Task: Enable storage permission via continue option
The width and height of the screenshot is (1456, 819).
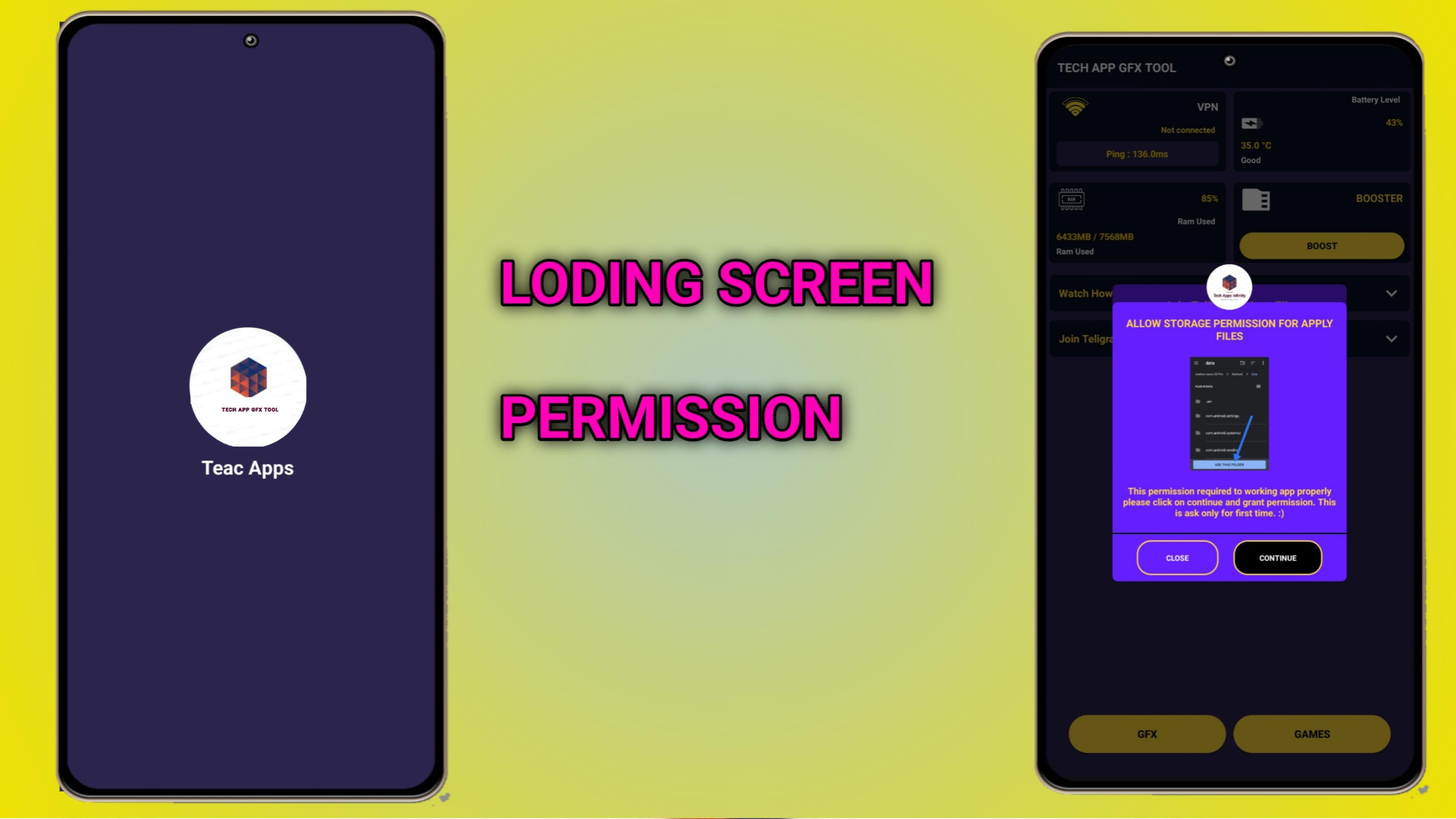Action: pyautogui.click(x=1278, y=557)
